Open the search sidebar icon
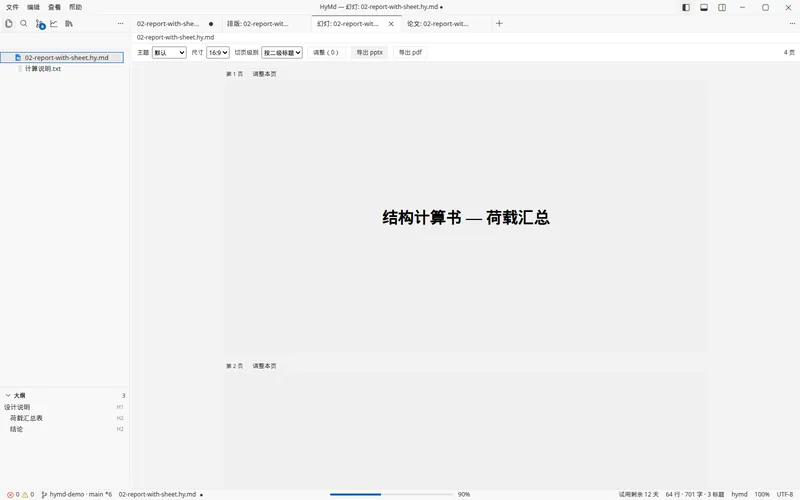 23,23
